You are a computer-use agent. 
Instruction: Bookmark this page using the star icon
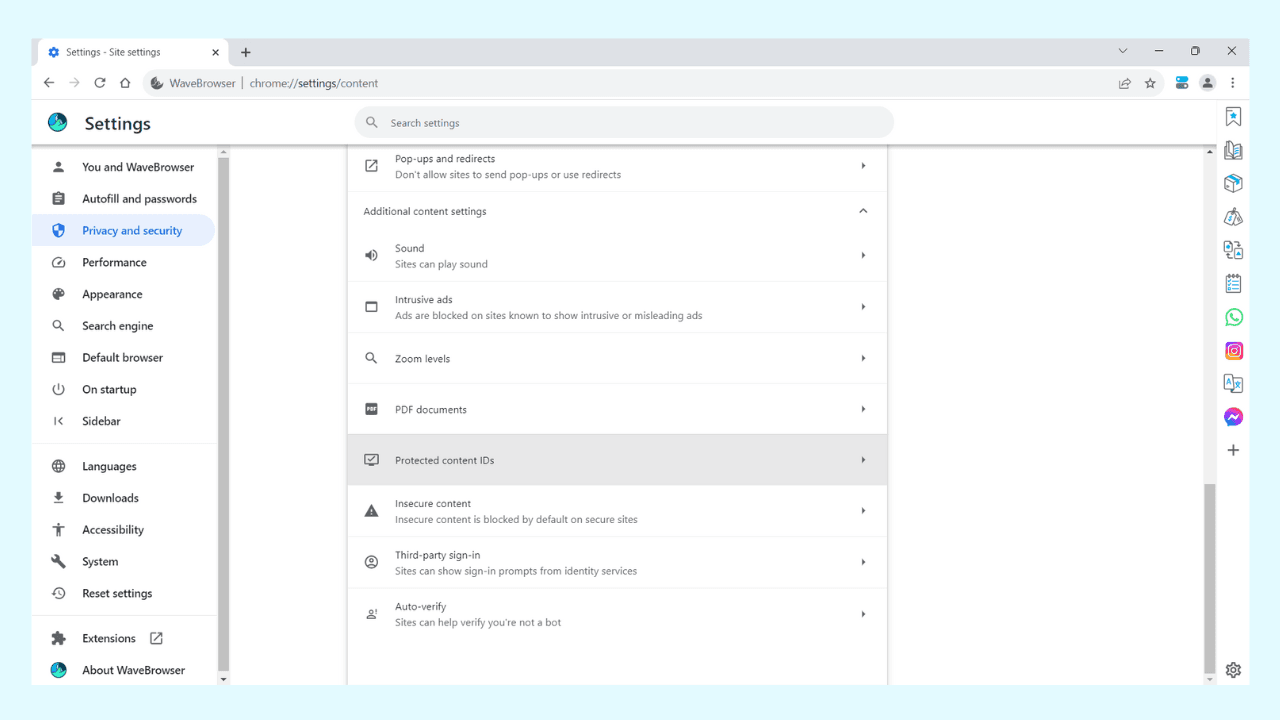click(x=1150, y=83)
